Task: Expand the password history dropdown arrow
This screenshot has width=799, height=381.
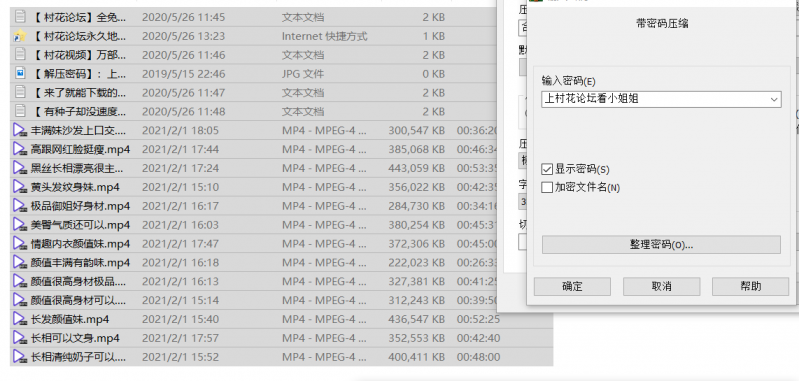Action: [x=775, y=99]
